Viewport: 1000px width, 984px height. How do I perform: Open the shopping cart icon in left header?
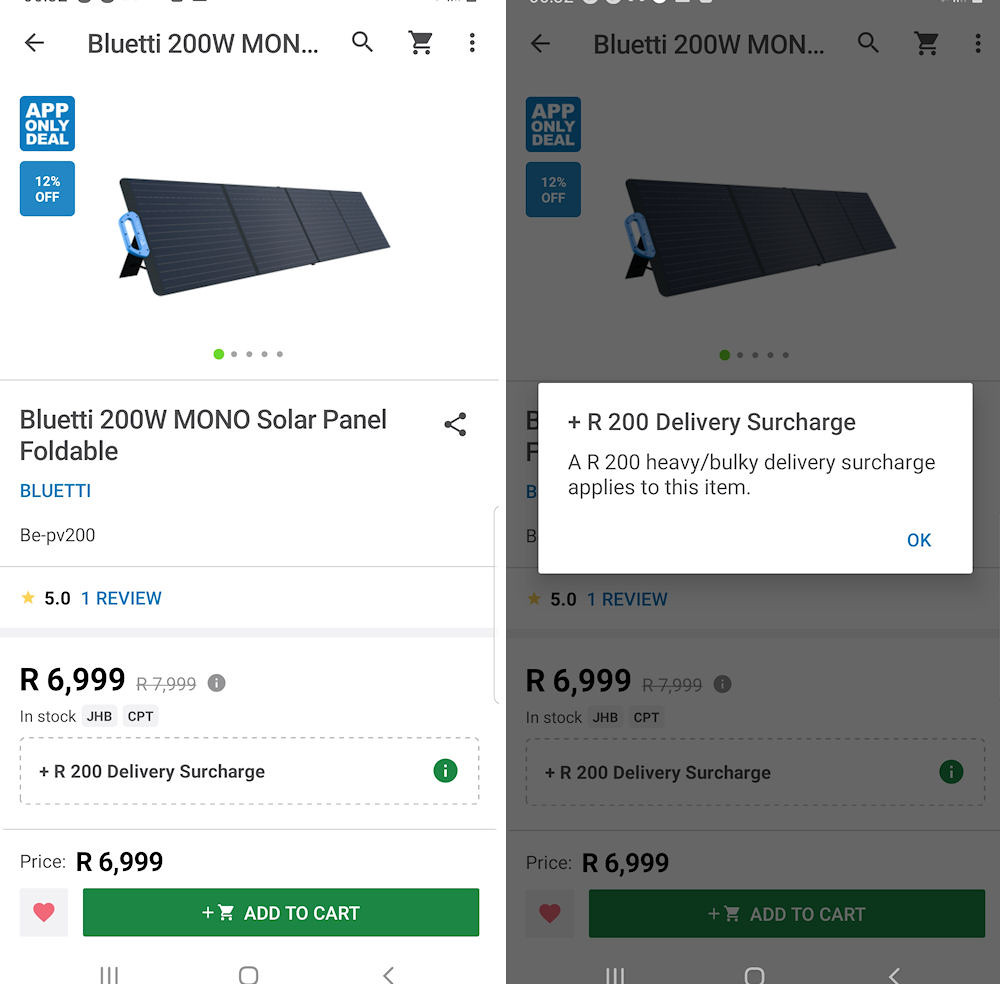(421, 43)
